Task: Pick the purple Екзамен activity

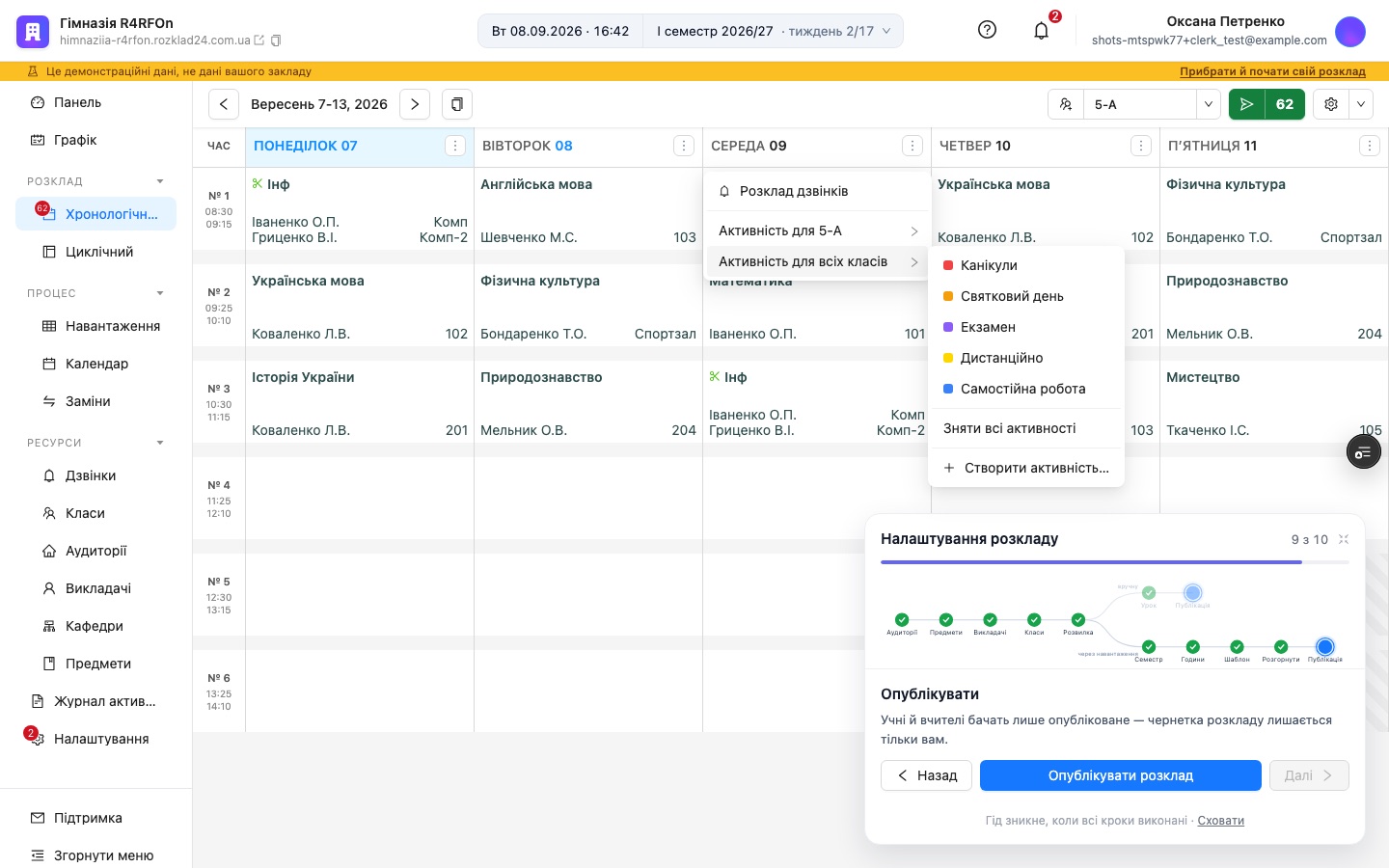Action: [1026, 327]
